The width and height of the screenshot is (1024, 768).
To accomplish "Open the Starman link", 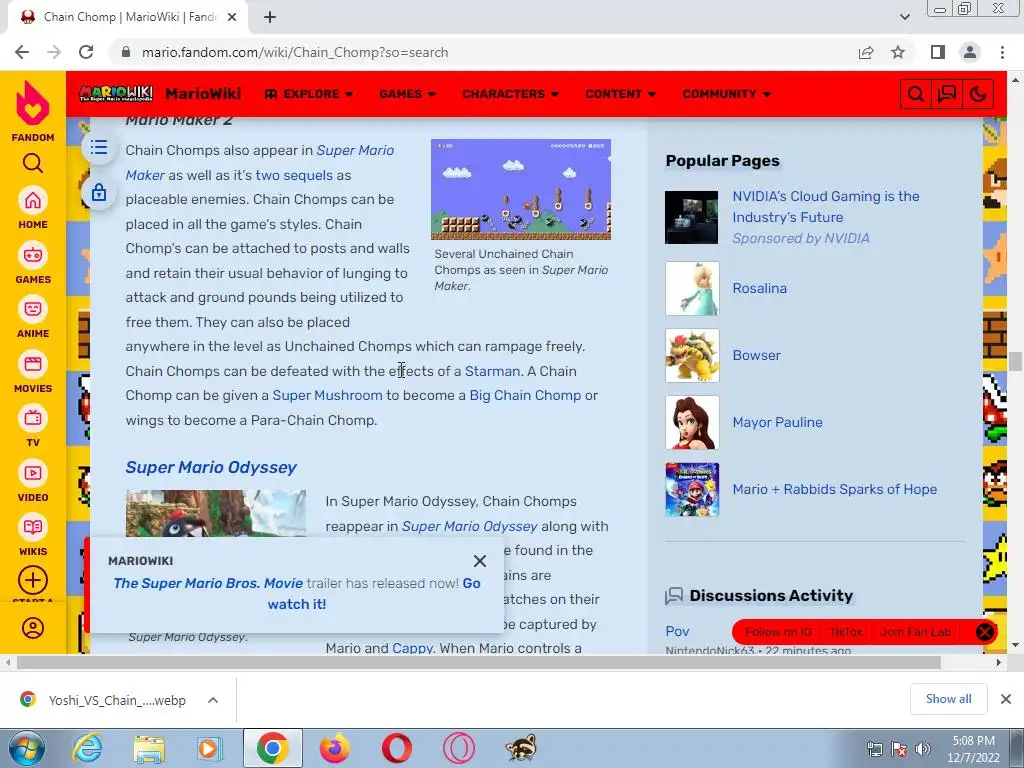I will (x=492, y=371).
